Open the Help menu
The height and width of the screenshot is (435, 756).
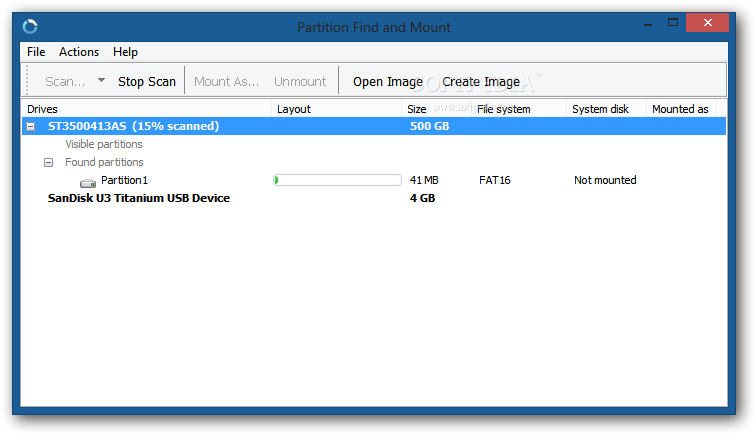tap(125, 52)
